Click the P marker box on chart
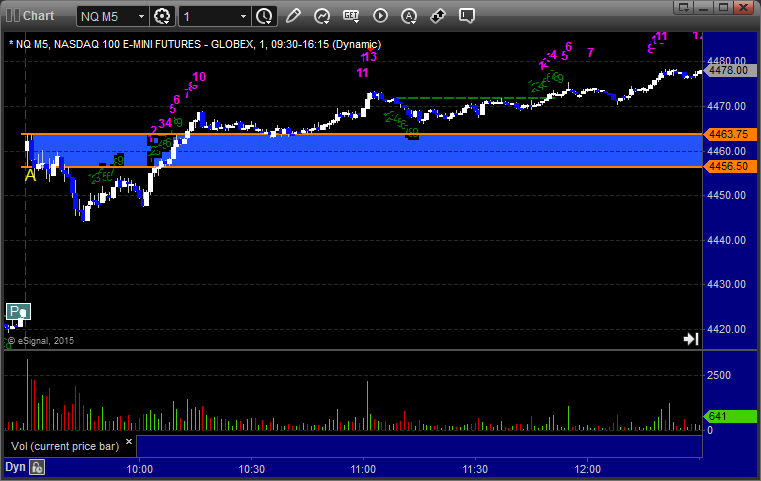Viewport: 761px width, 481px height. [18, 312]
